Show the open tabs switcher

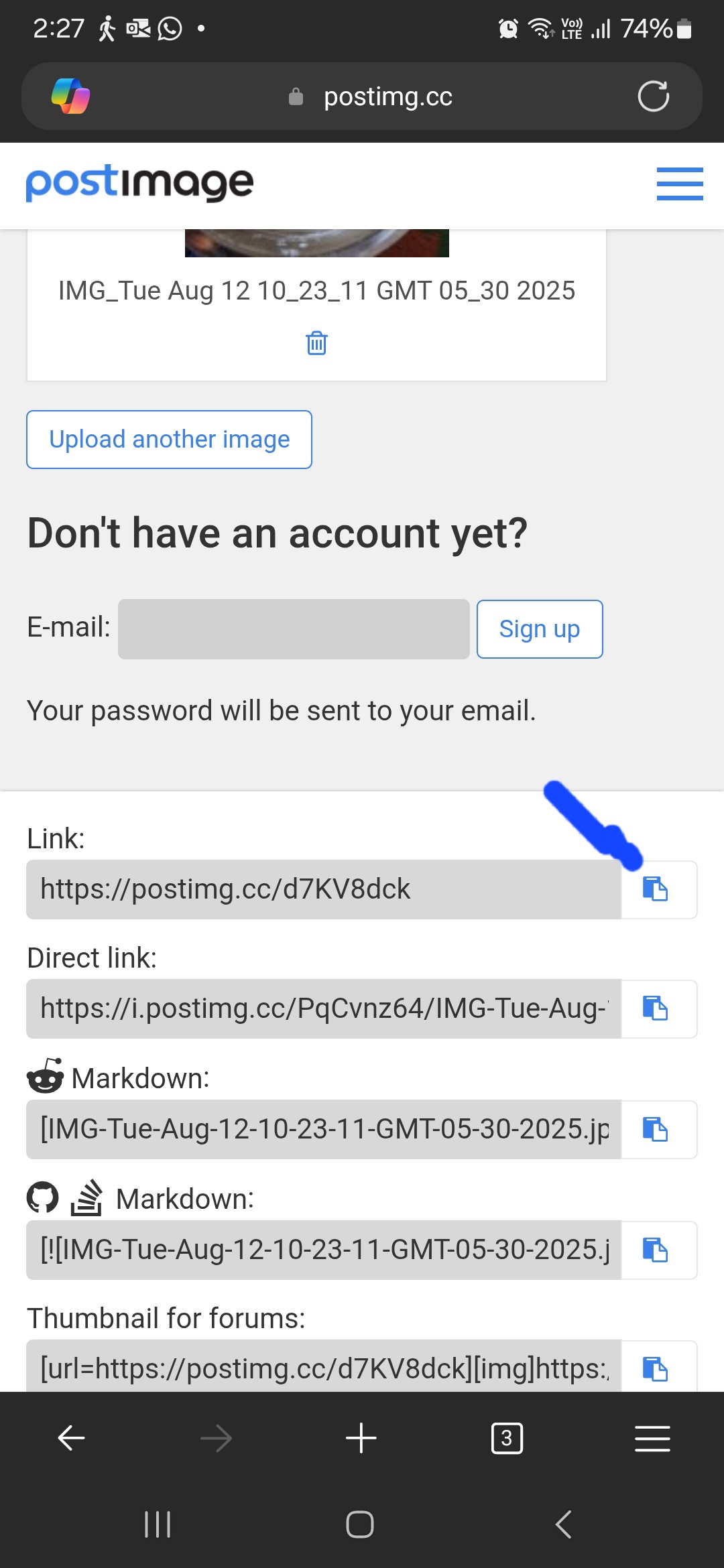[x=507, y=1438]
